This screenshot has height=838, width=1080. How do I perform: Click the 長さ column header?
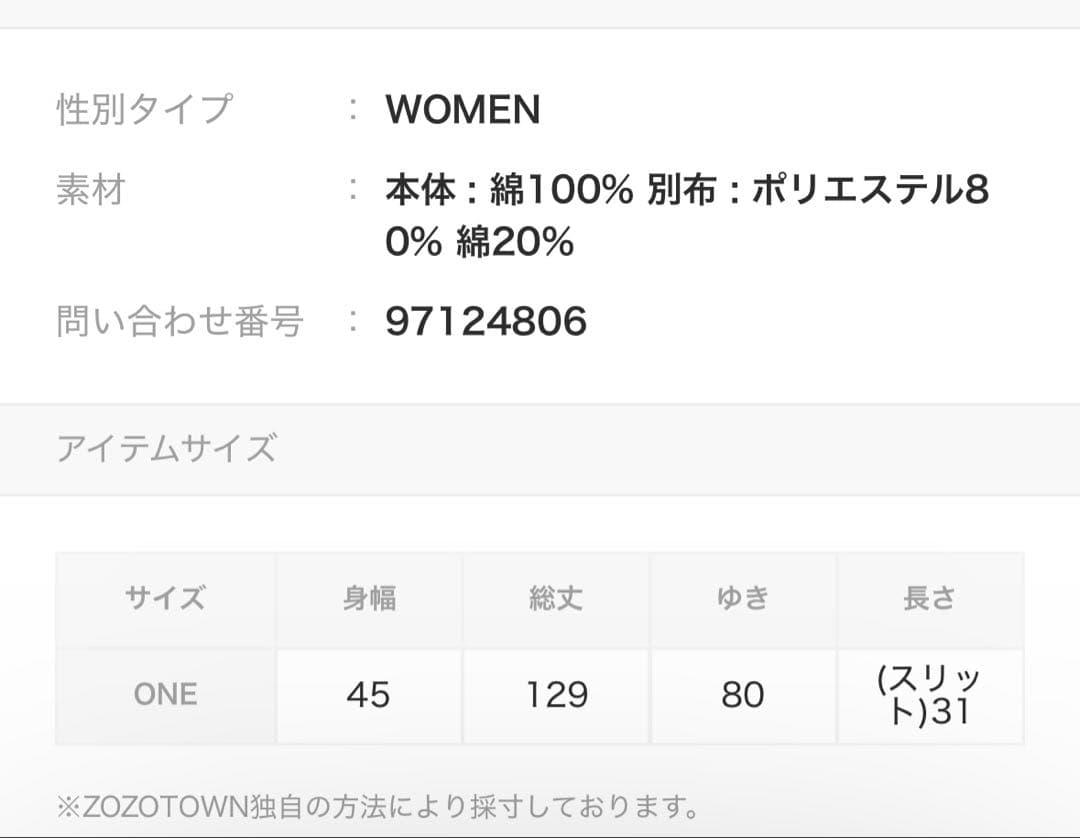930,599
